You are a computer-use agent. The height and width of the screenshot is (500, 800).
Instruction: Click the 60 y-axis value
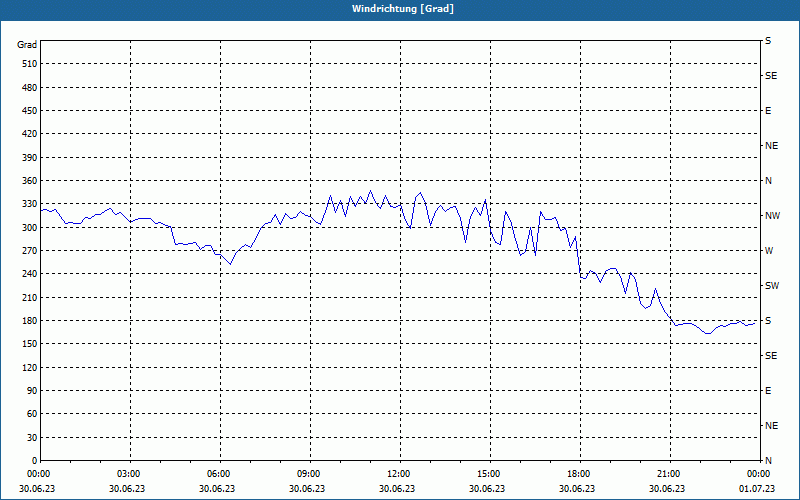[x=32, y=414]
